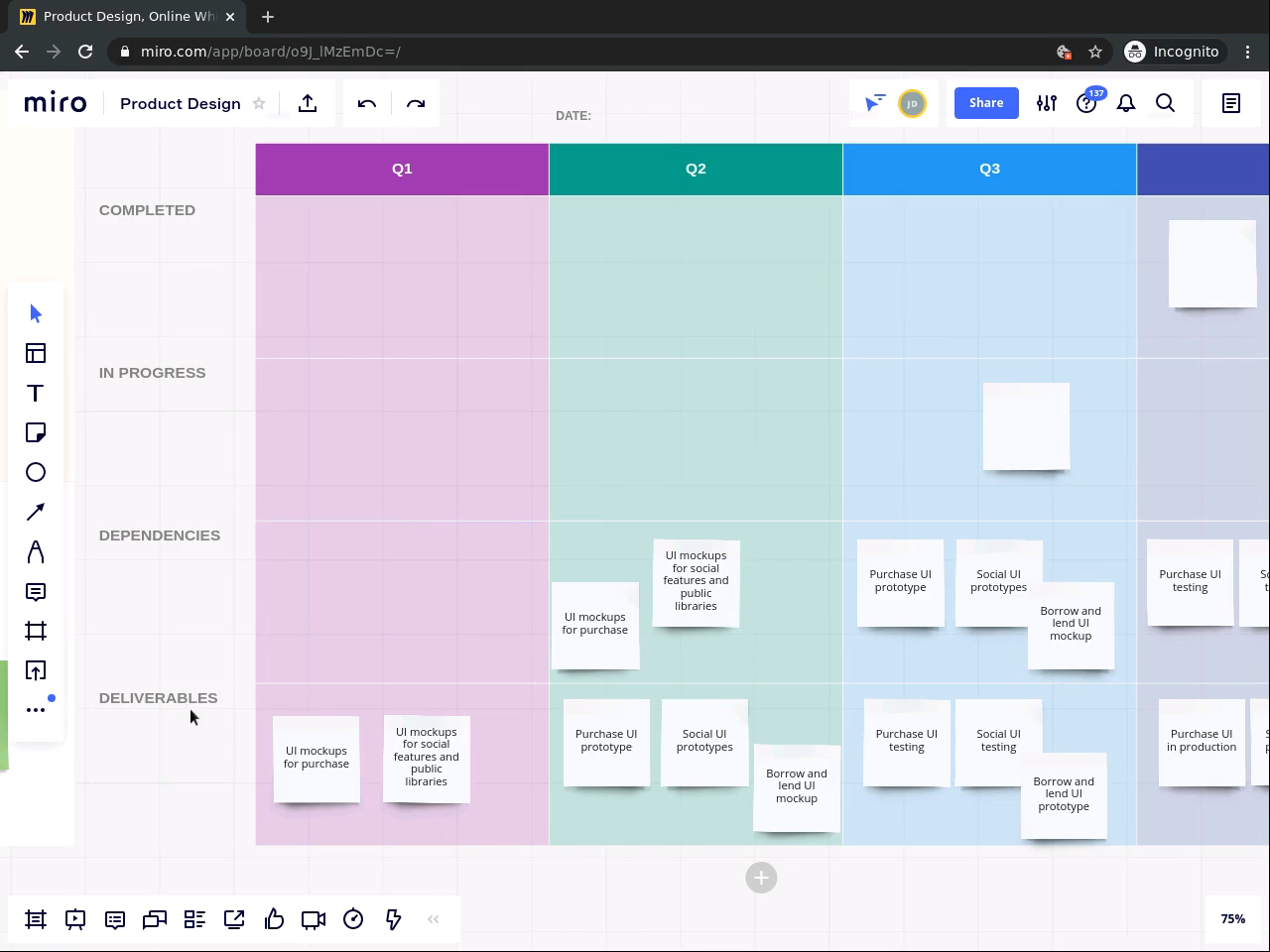The height and width of the screenshot is (952, 1270).
Task: Reload the browser page
Action: click(x=85, y=52)
